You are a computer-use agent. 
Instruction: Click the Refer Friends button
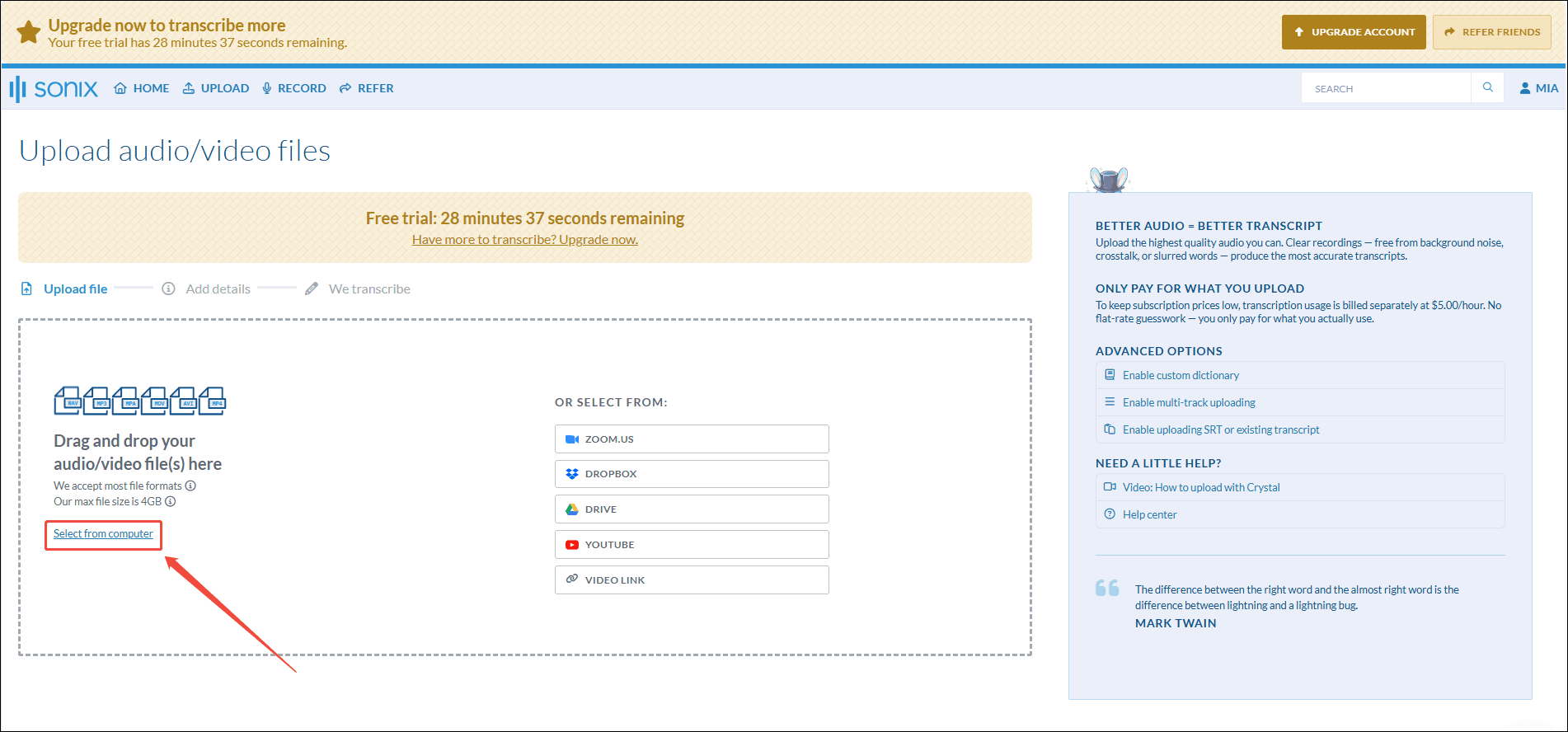1492,32
